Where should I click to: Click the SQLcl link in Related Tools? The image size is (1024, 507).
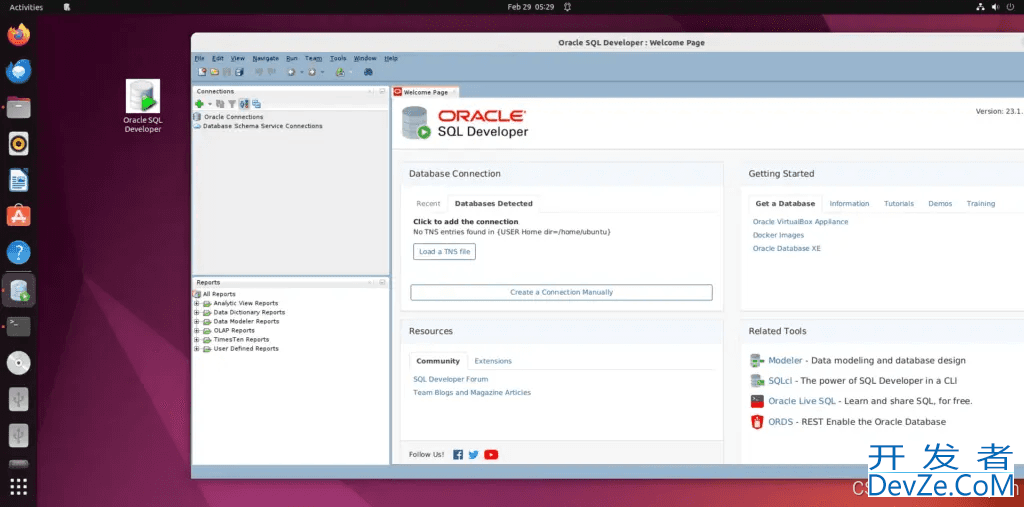[x=780, y=380]
